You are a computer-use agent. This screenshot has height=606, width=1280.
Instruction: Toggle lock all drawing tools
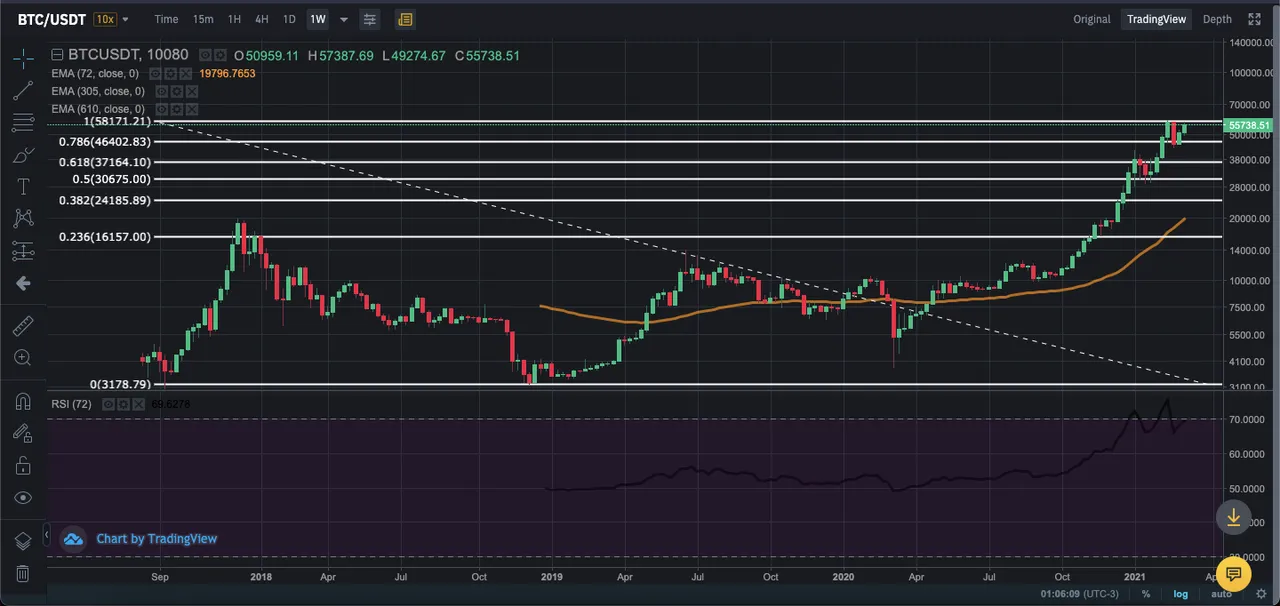pyautogui.click(x=23, y=465)
